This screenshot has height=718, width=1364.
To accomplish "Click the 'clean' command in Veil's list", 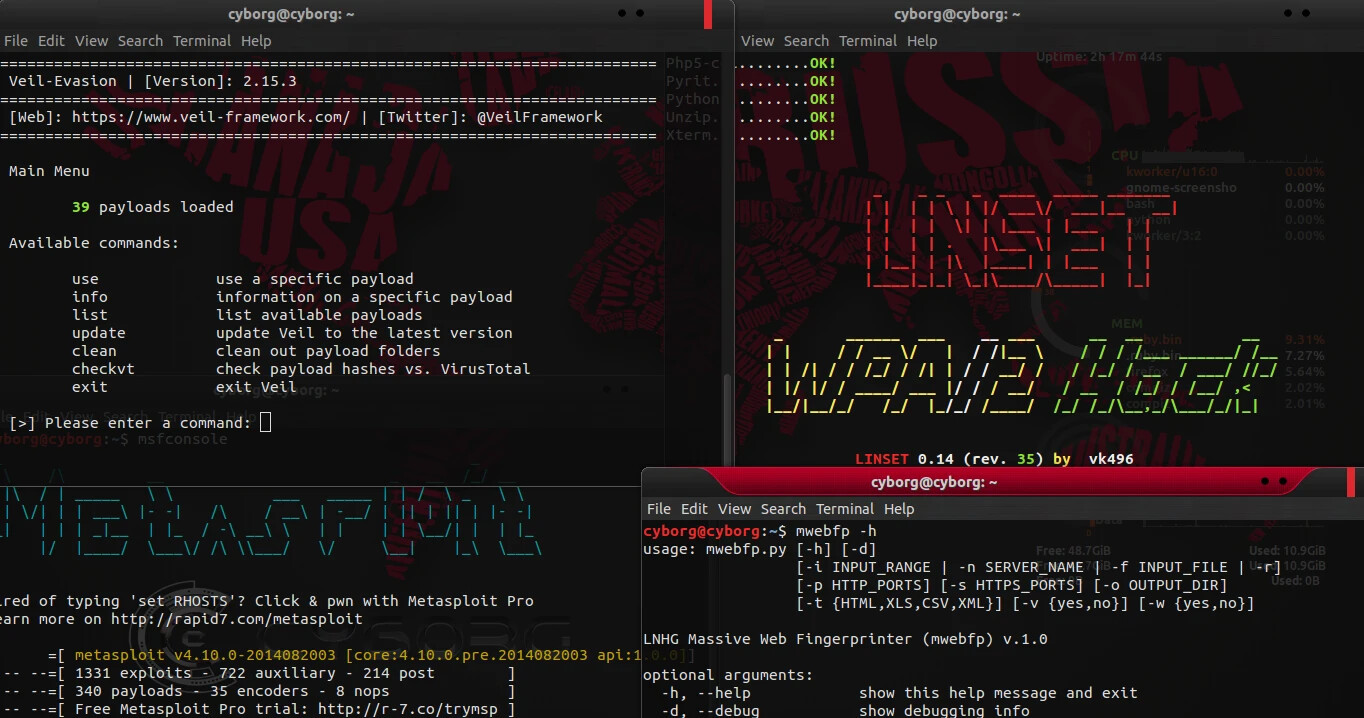I will [x=94, y=351].
